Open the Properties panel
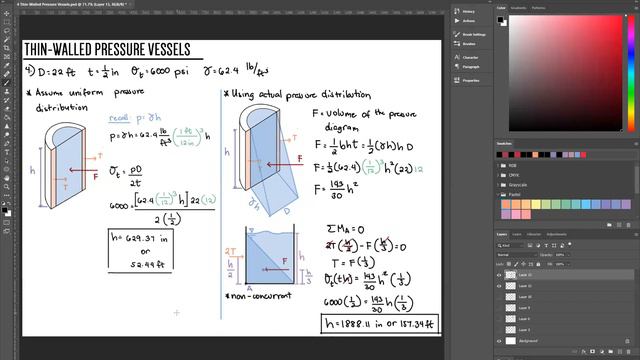Image resolution: width=640 pixels, height=360 pixels. click(467, 80)
